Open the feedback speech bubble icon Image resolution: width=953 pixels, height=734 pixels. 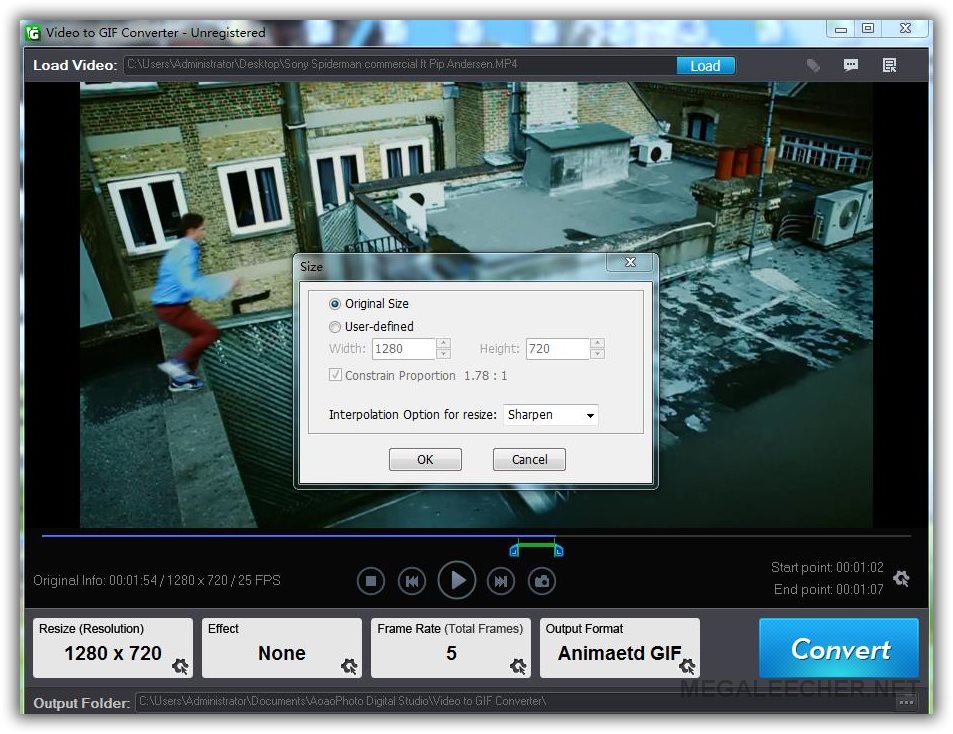tap(851, 65)
